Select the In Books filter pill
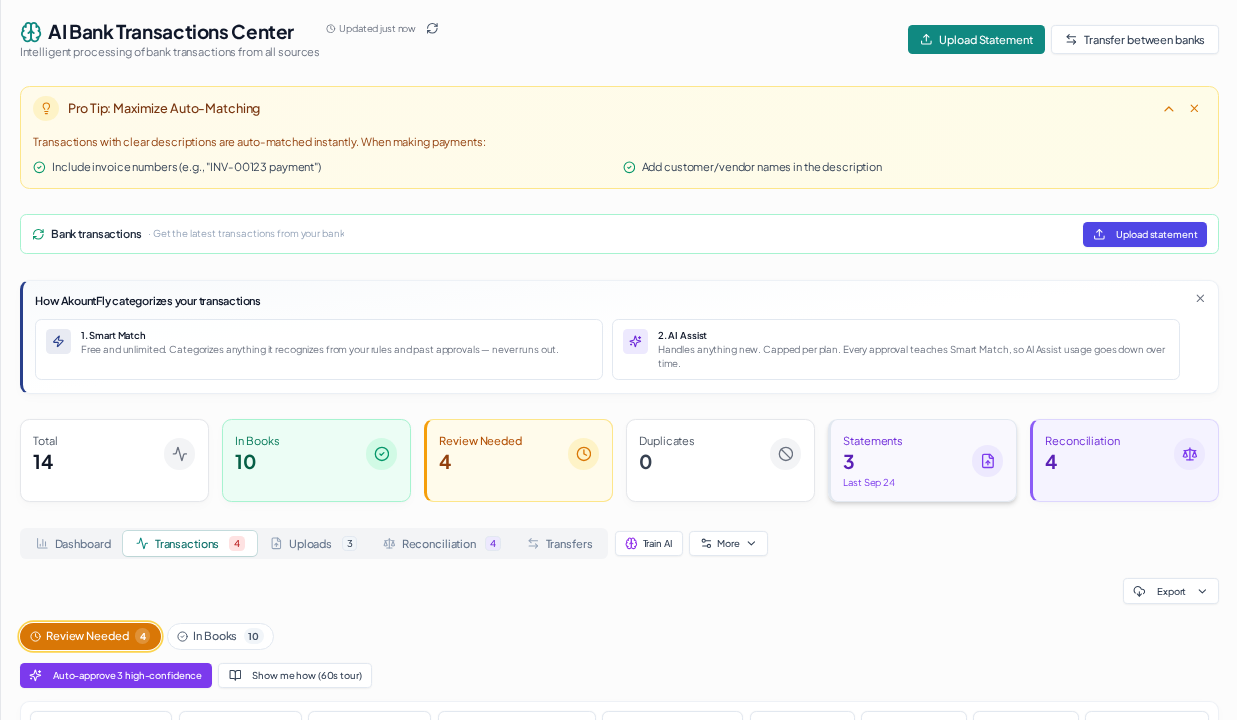The height and width of the screenshot is (720, 1237). pos(220,636)
